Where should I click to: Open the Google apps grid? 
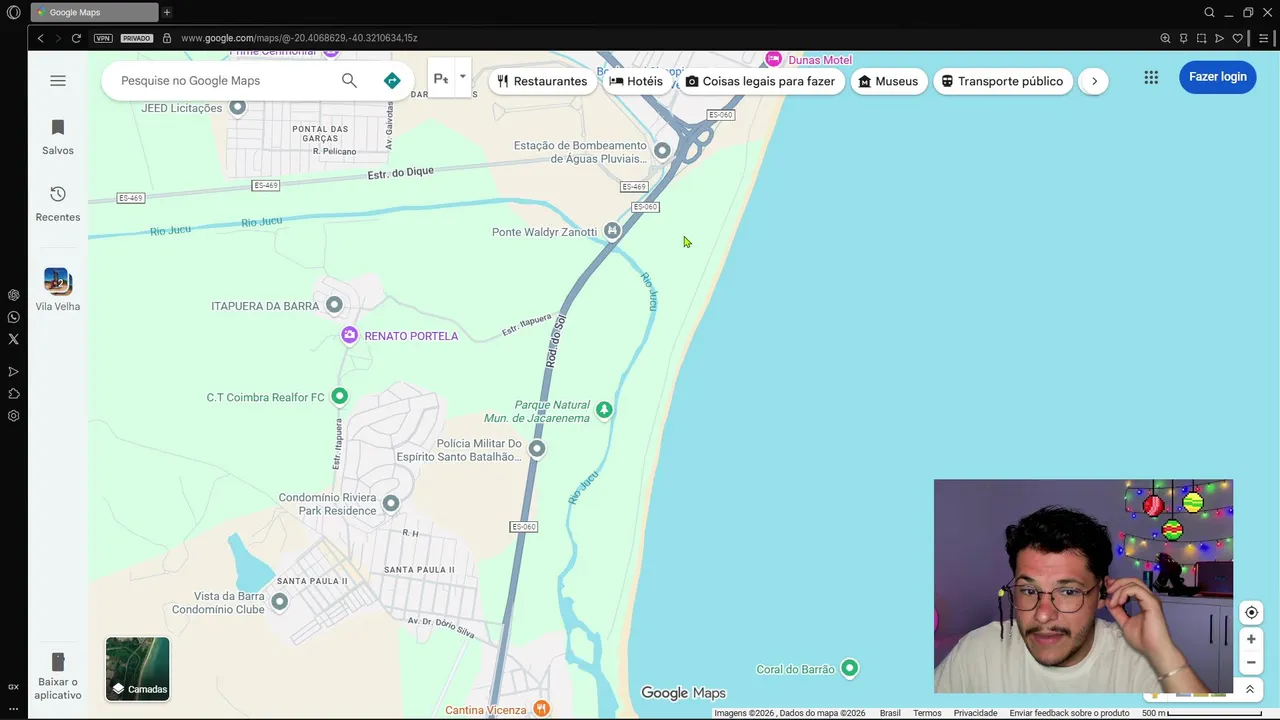click(1151, 77)
